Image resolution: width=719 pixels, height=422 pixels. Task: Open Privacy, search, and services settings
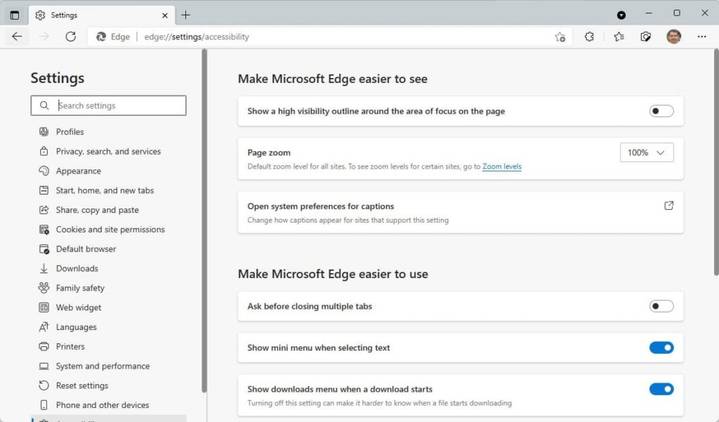108,151
